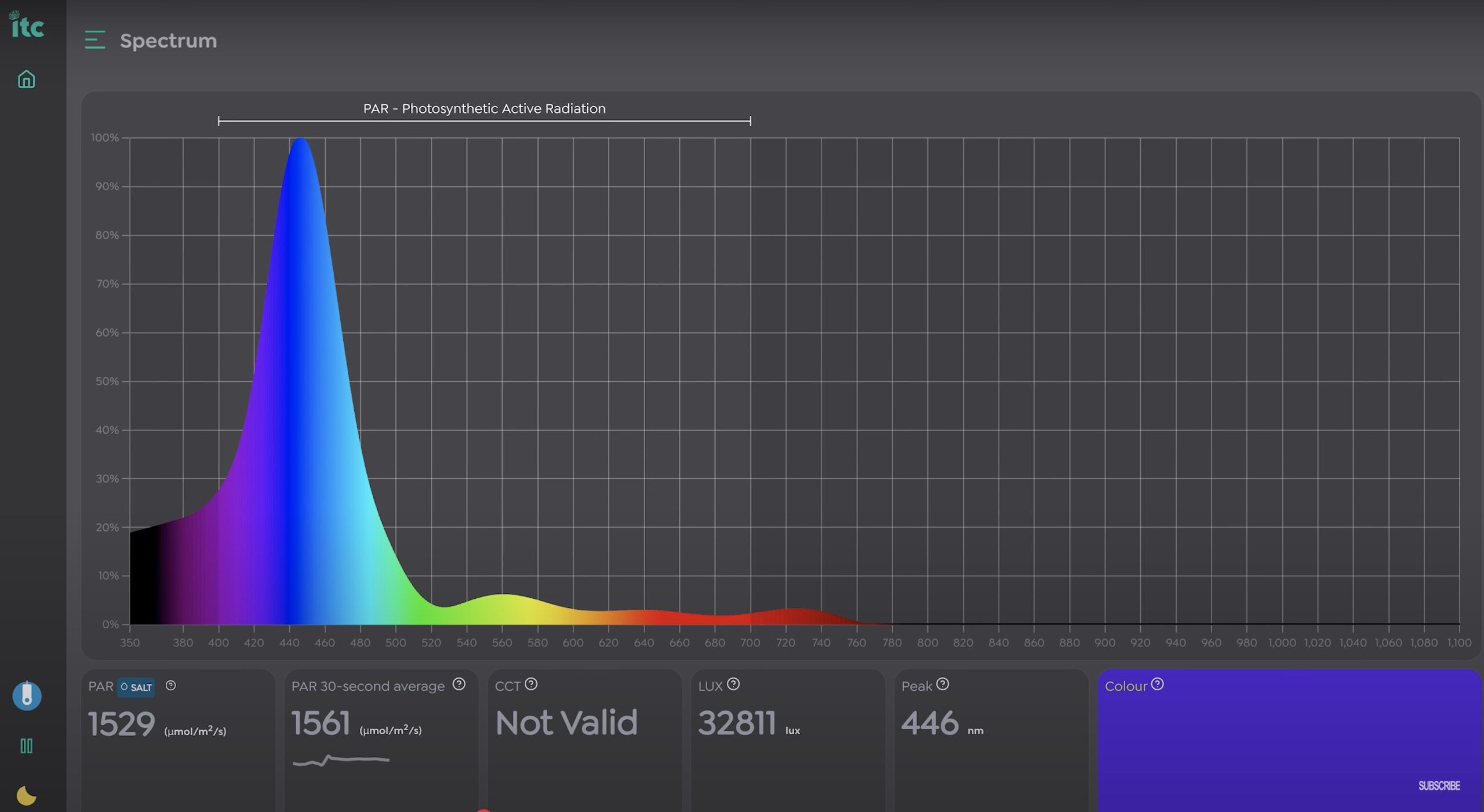Screen dimensions: 1484x812
Task: Toggle the SALT water mode badge
Action: coord(136,687)
